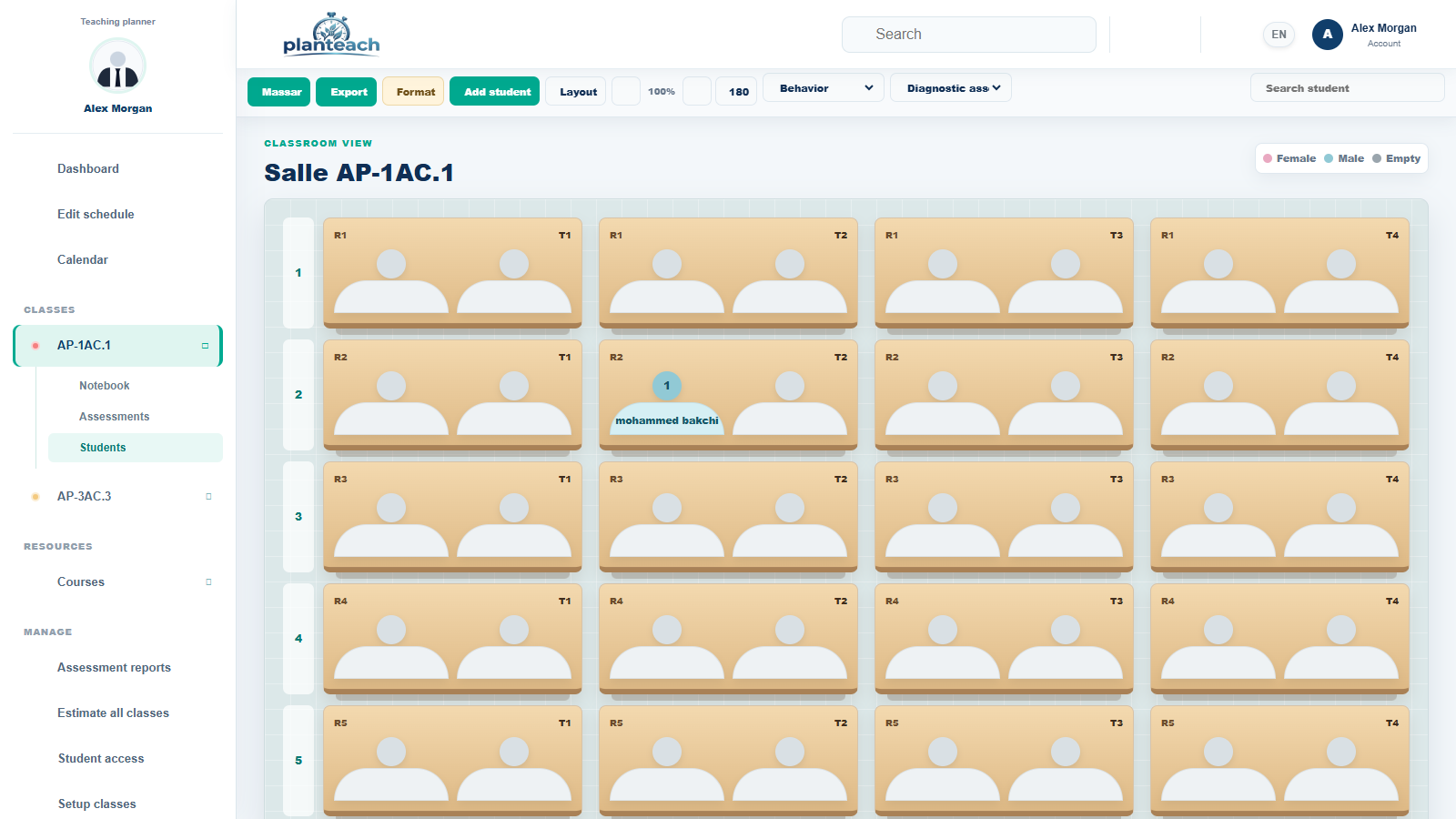Click the Format button
The image size is (1456, 819).
pyautogui.click(x=413, y=92)
